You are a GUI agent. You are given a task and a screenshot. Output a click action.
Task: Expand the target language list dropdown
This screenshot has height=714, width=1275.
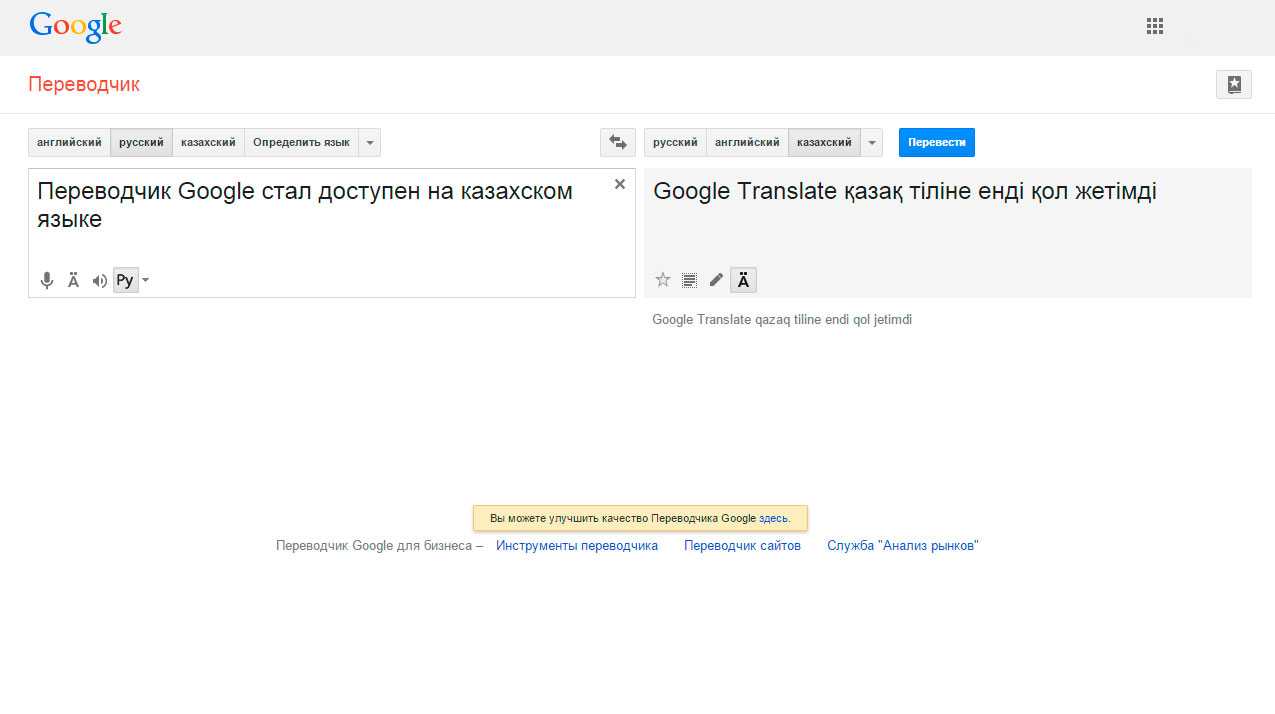[871, 143]
